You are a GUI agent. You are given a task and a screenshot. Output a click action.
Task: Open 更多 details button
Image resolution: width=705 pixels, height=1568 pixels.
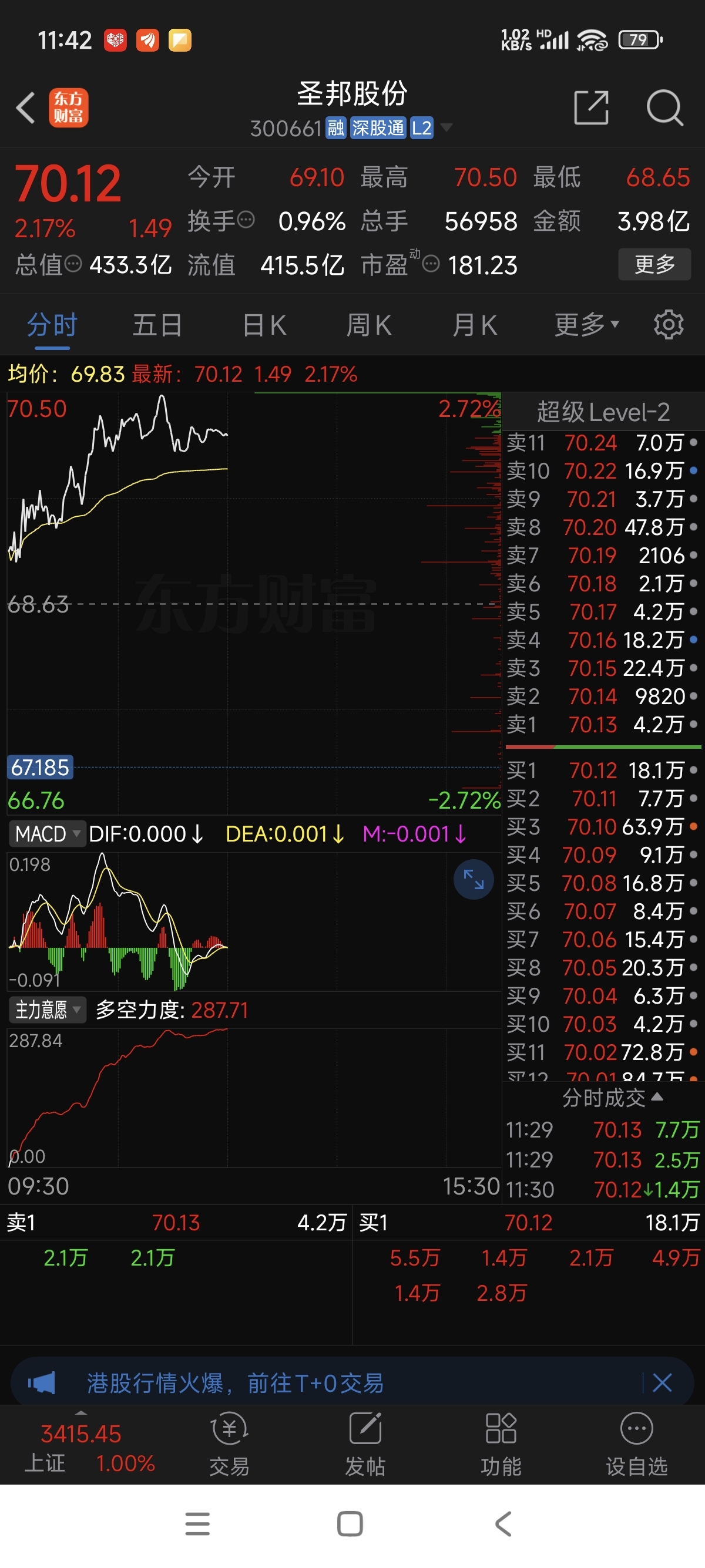coord(654,264)
